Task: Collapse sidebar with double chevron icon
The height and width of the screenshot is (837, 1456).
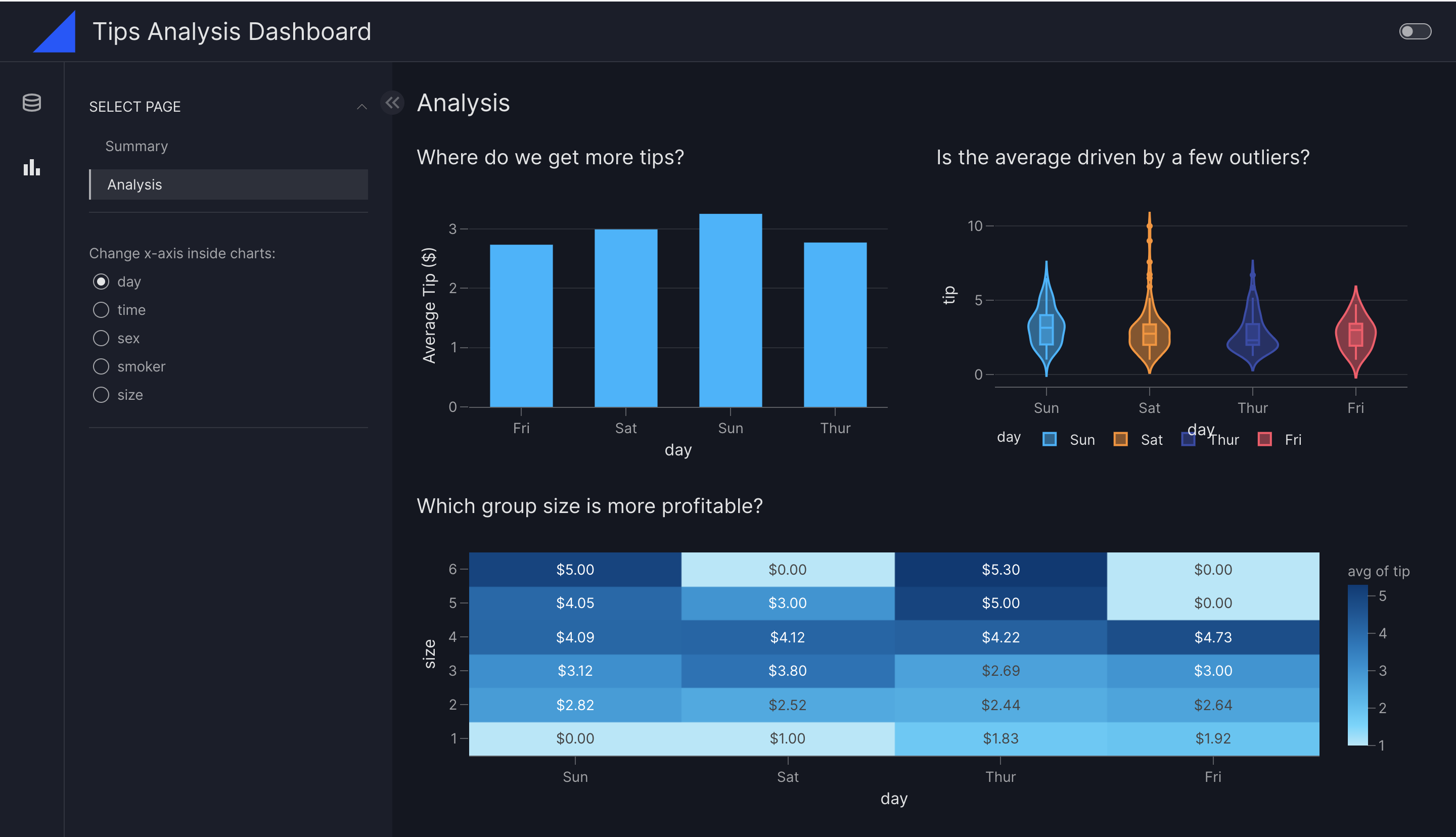Action: pos(393,103)
